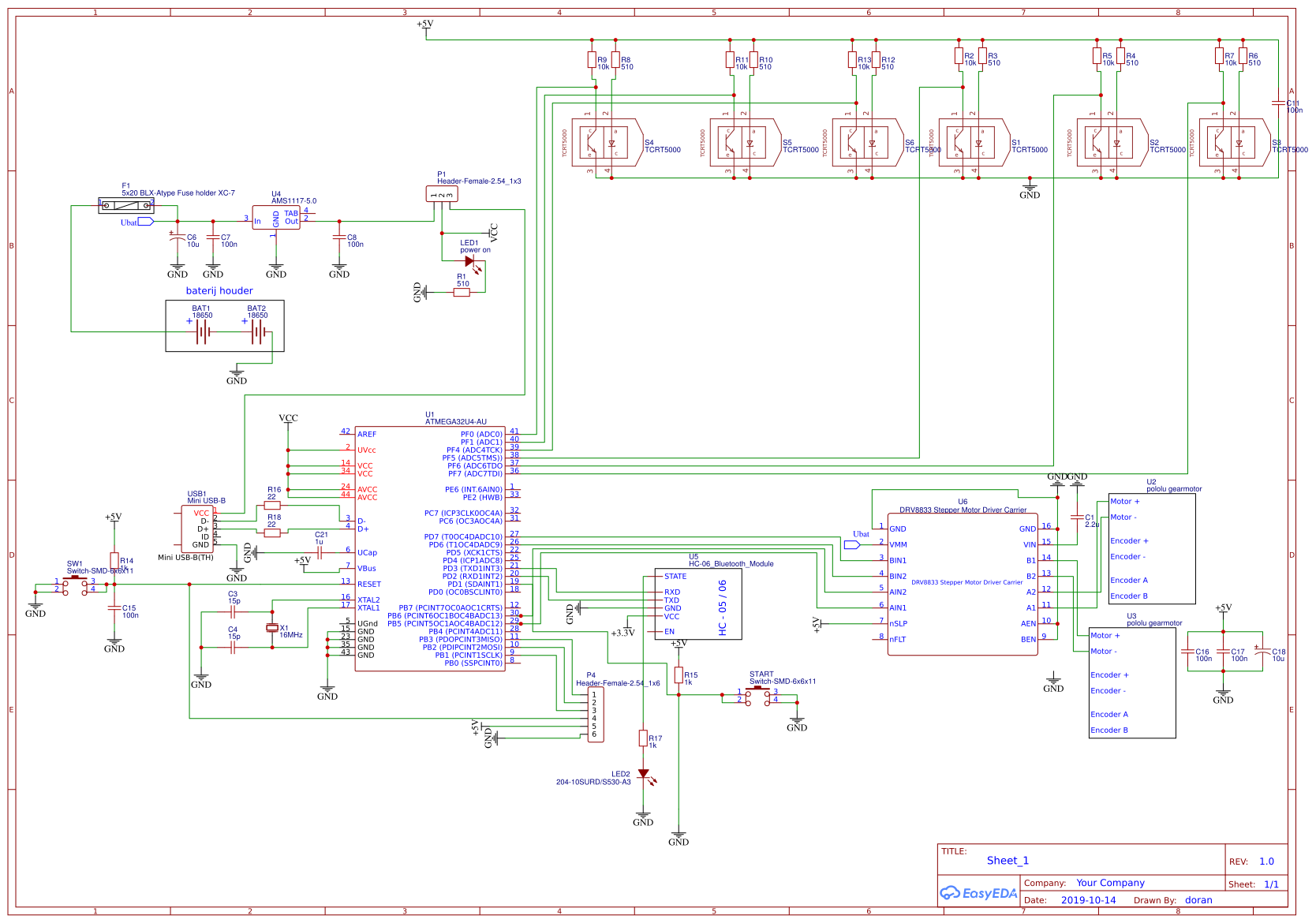Select the Header-Female P1 connector symbol
Screen dimensions: 1316x923
442,193
